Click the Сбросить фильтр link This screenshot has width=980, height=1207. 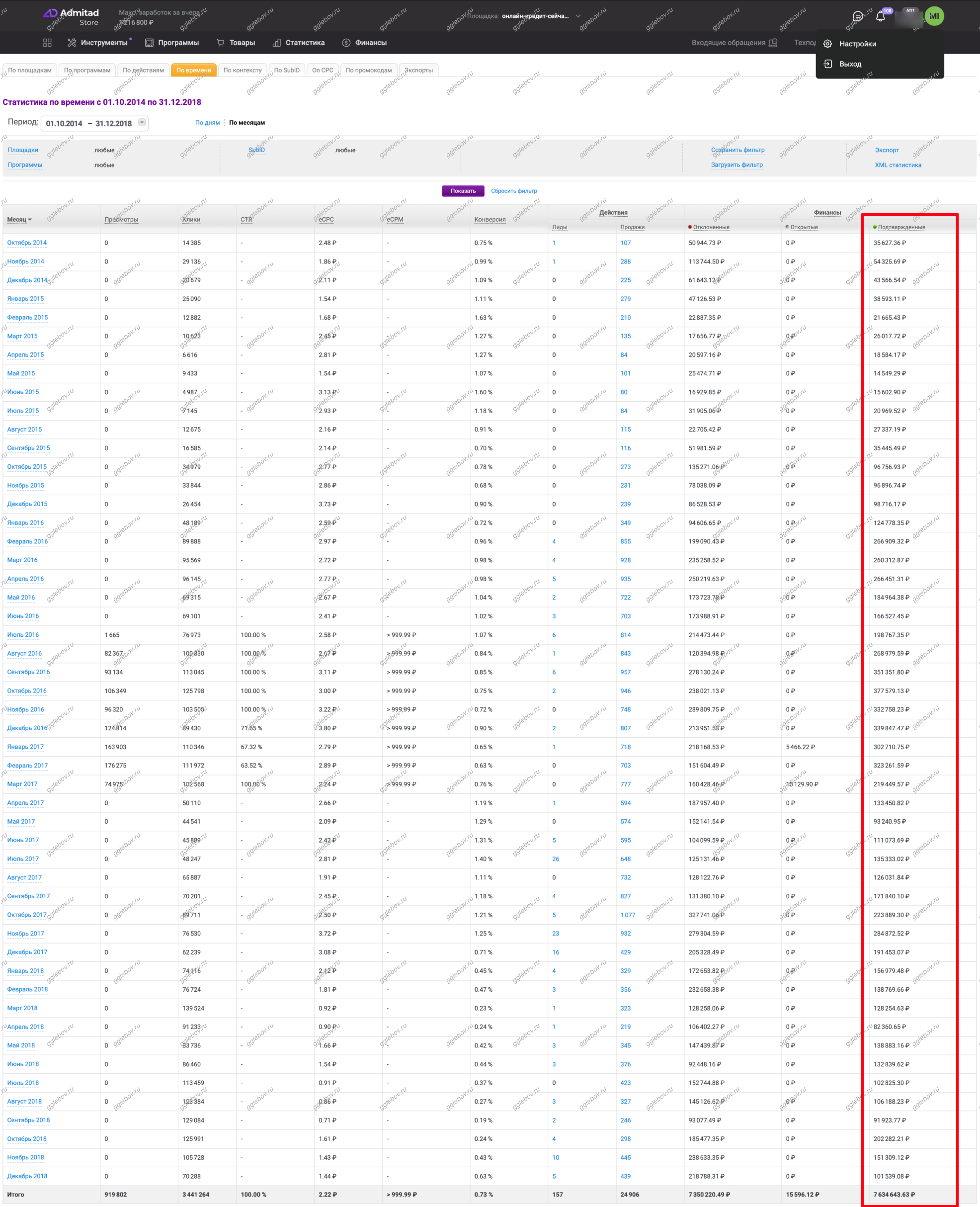tap(514, 191)
